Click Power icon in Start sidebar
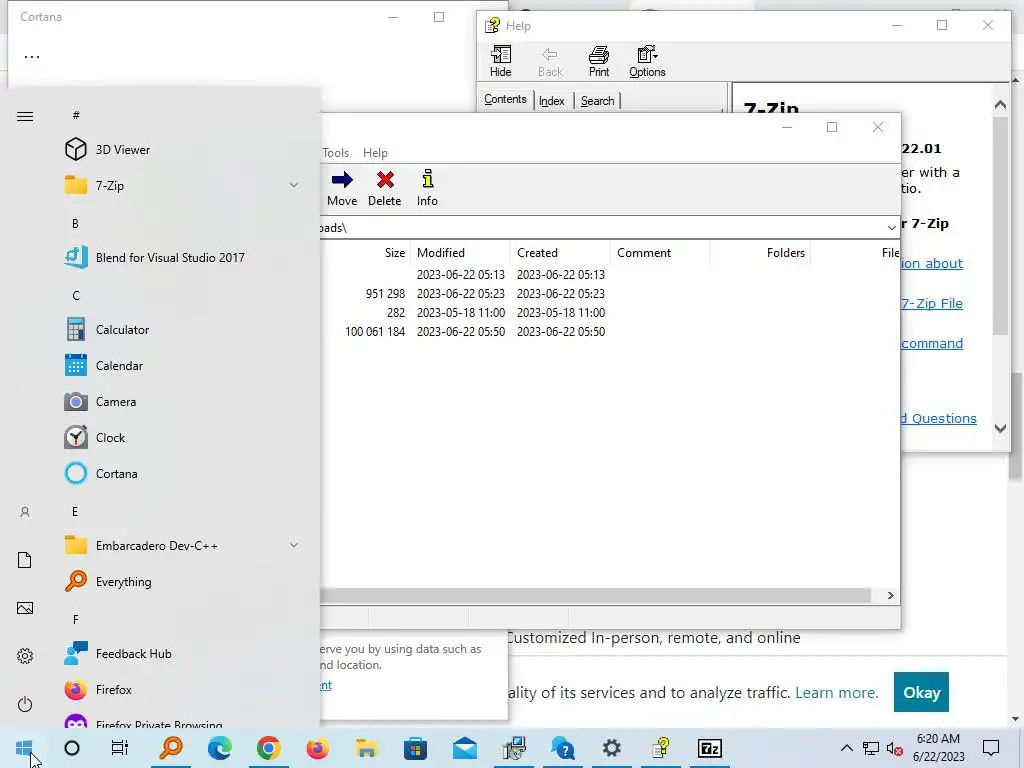Image resolution: width=1024 pixels, height=768 pixels. [x=25, y=704]
